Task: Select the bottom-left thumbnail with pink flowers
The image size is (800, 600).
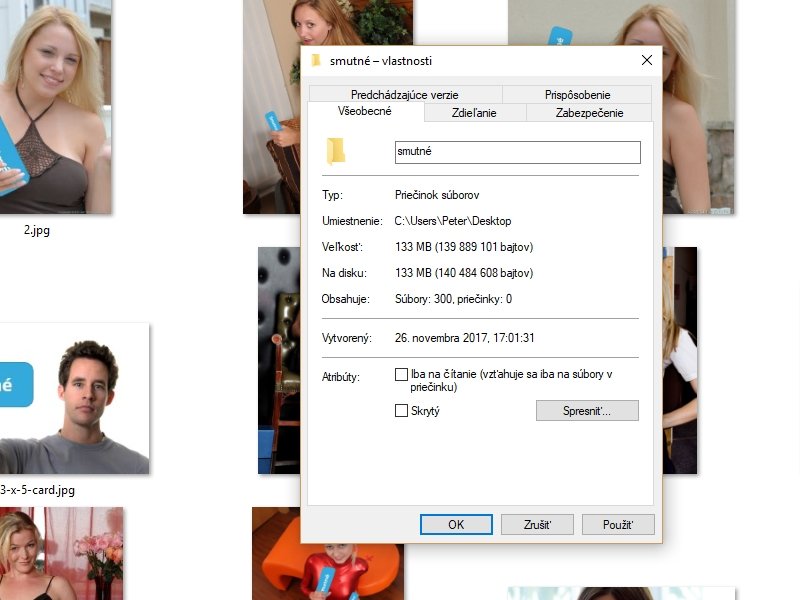Action: [x=62, y=555]
